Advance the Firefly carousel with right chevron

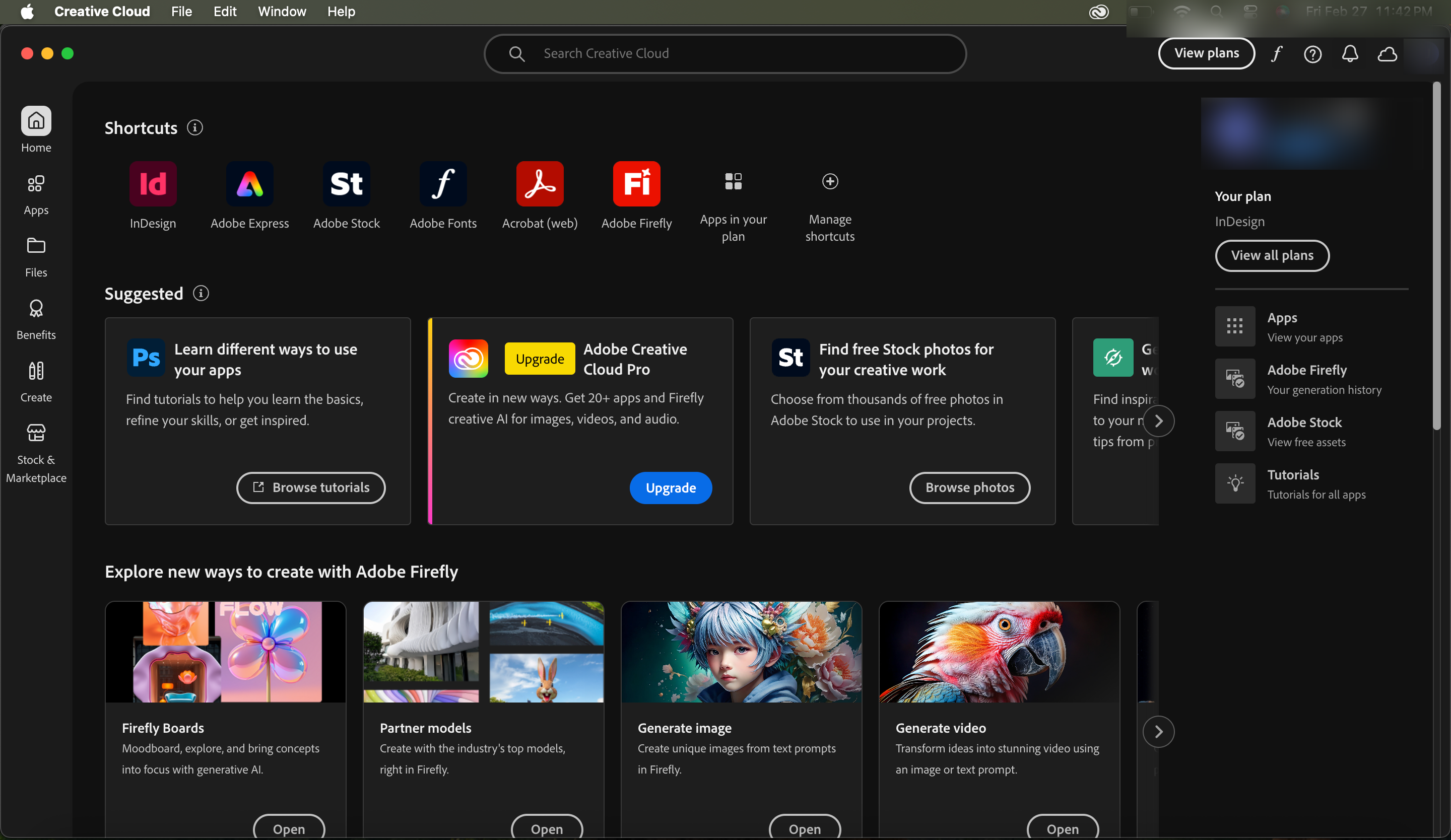[x=1158, y=731]
